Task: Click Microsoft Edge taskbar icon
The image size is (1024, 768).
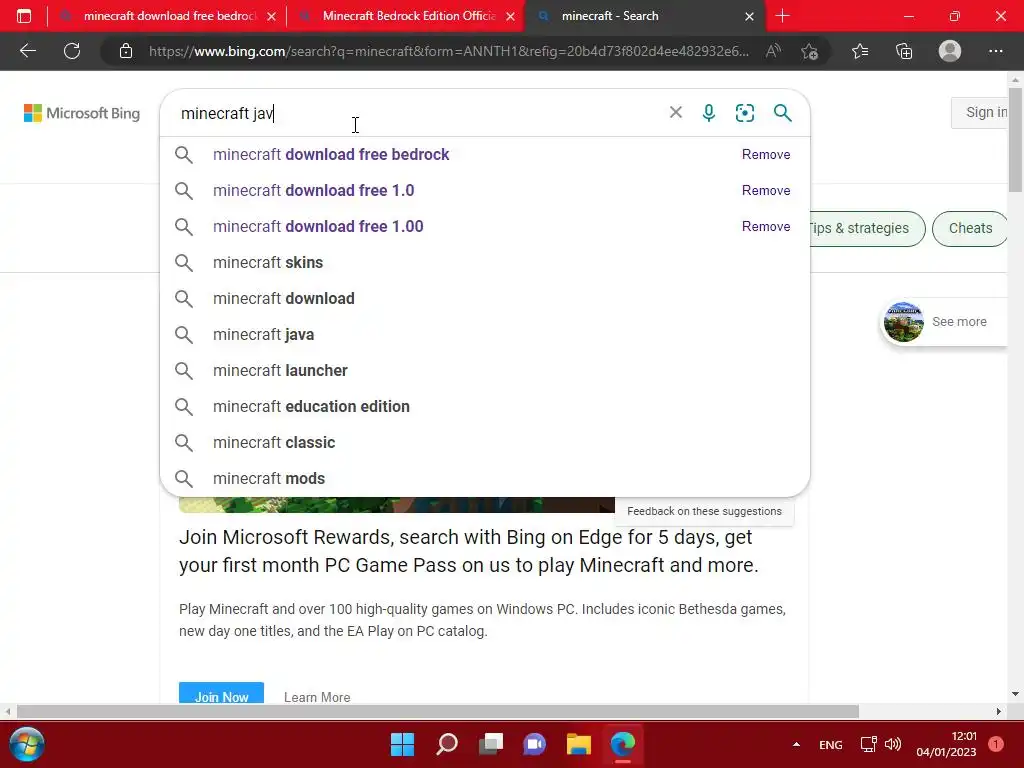Action: tap(623, 744)
